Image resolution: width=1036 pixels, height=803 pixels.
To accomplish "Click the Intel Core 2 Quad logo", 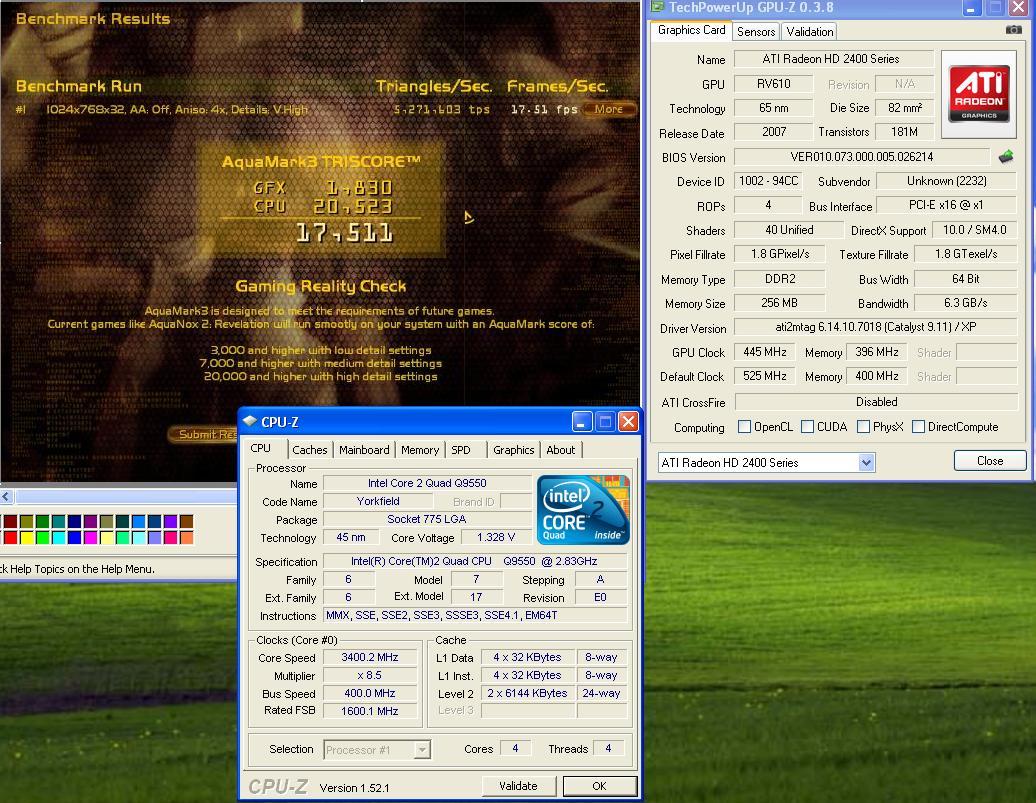I will pyautogui.click(x=583, y=510).
